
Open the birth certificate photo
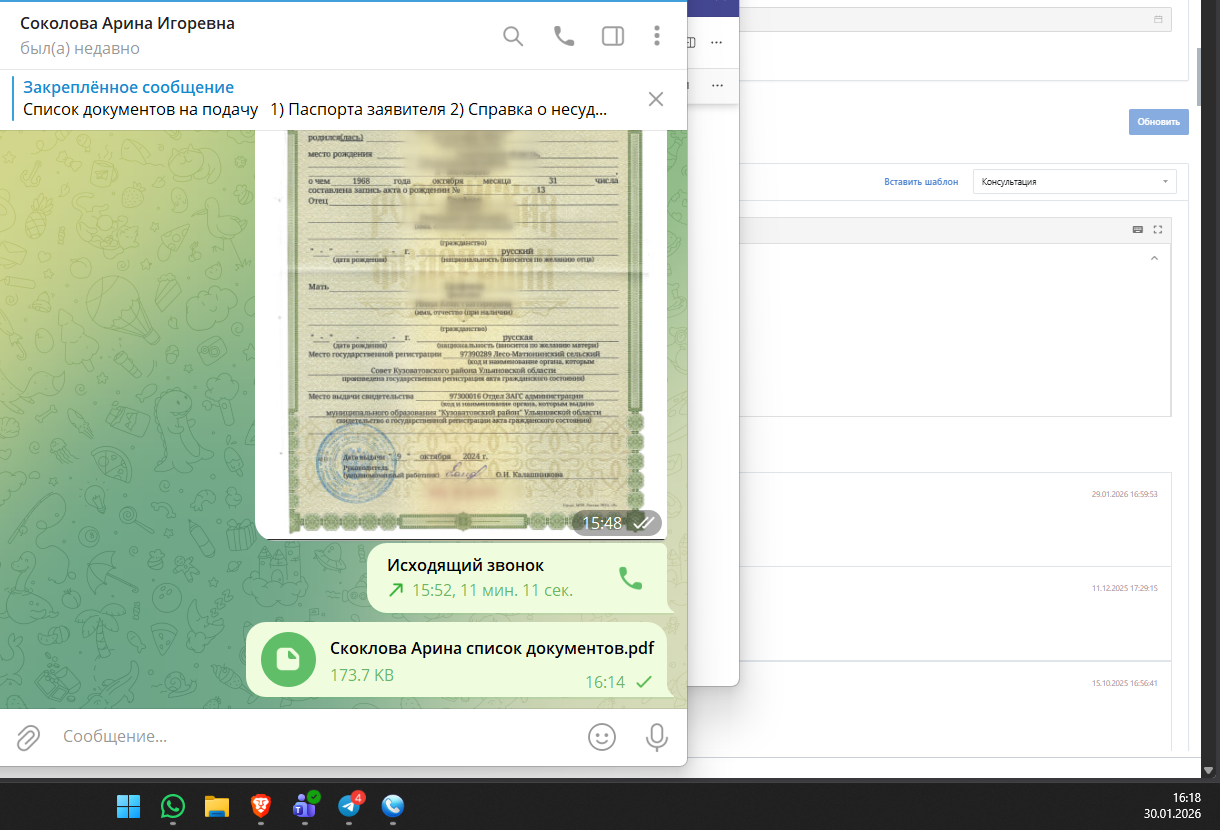(x=460, y=334)
